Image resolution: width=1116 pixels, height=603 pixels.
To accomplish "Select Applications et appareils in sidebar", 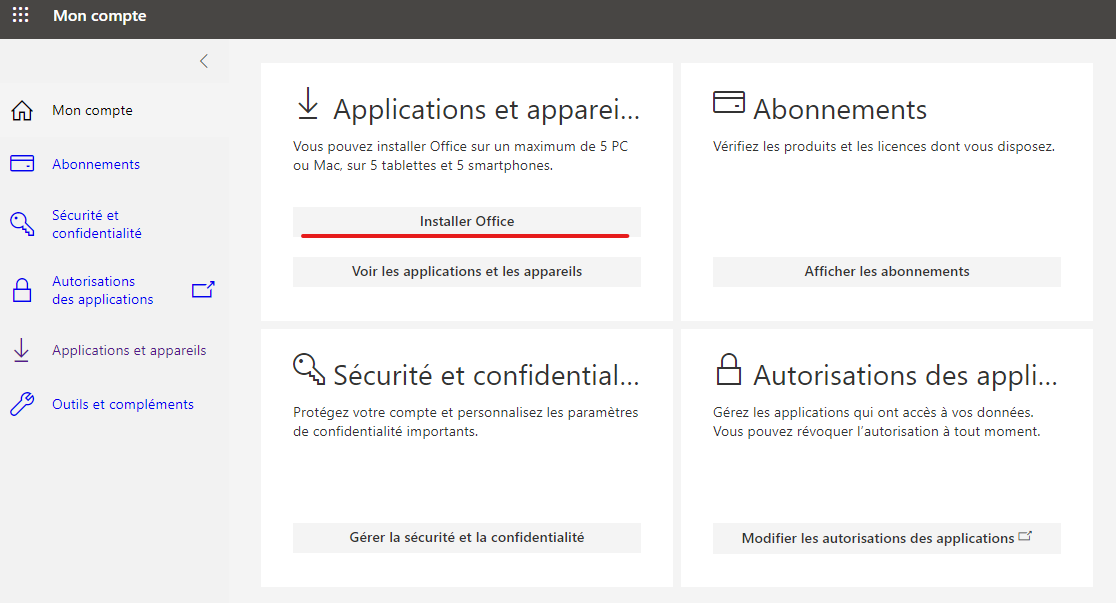I will point(129,350).
